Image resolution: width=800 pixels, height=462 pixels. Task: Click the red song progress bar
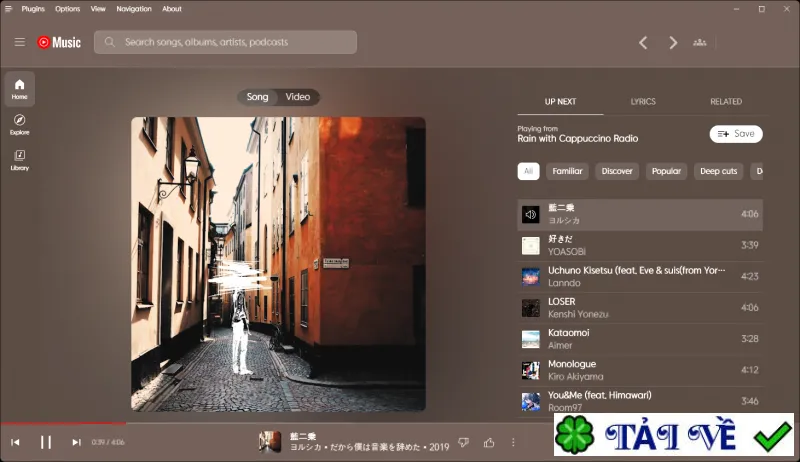(x=63, y=423)
